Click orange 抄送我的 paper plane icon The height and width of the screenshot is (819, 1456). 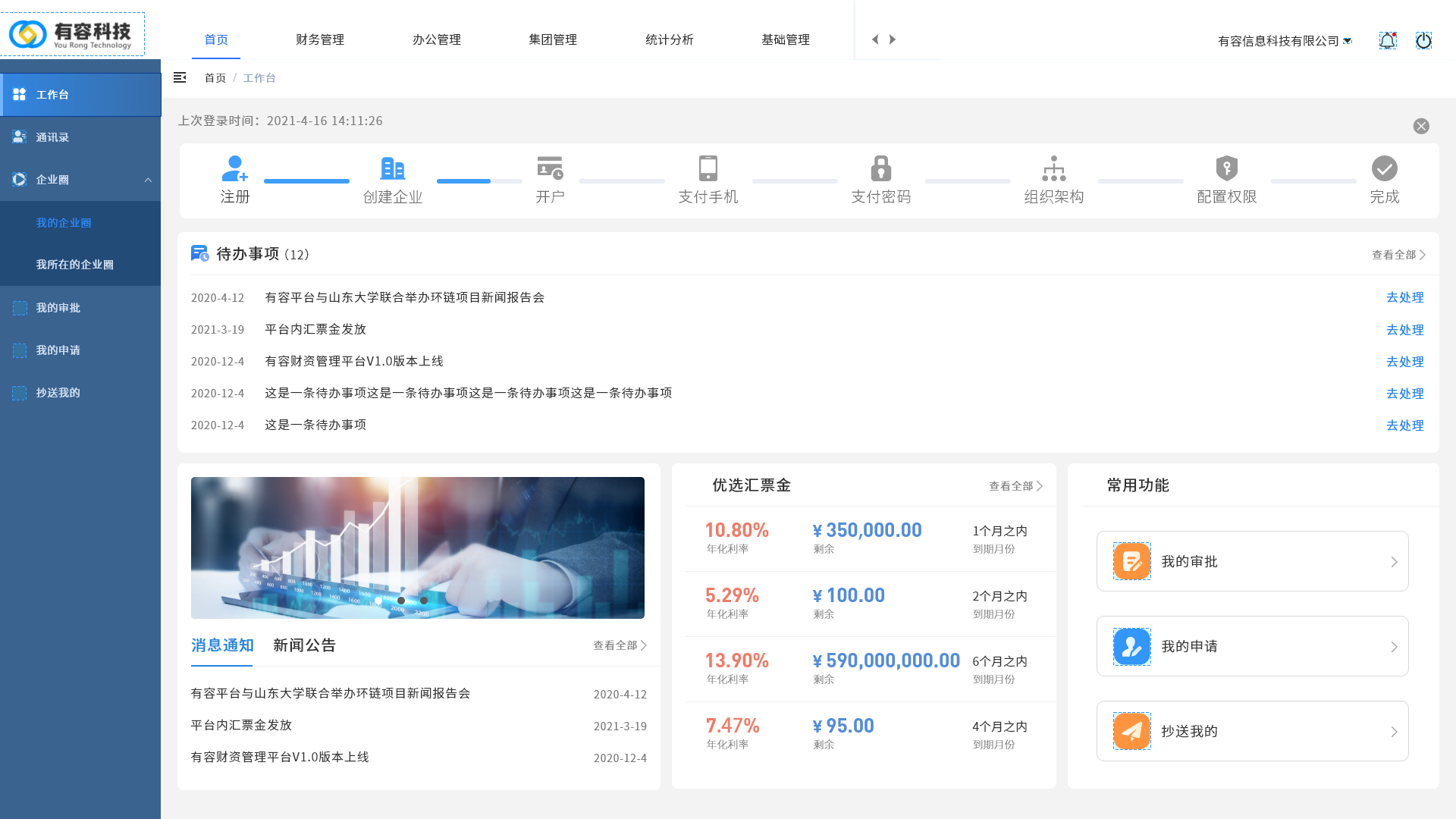pos(1132,731)
